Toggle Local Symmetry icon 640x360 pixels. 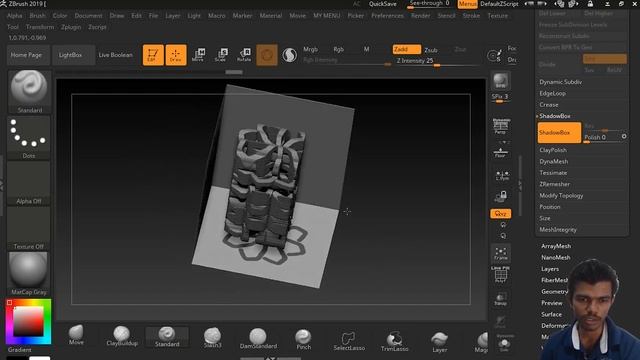pyautogui.click(x=502, y=176)
